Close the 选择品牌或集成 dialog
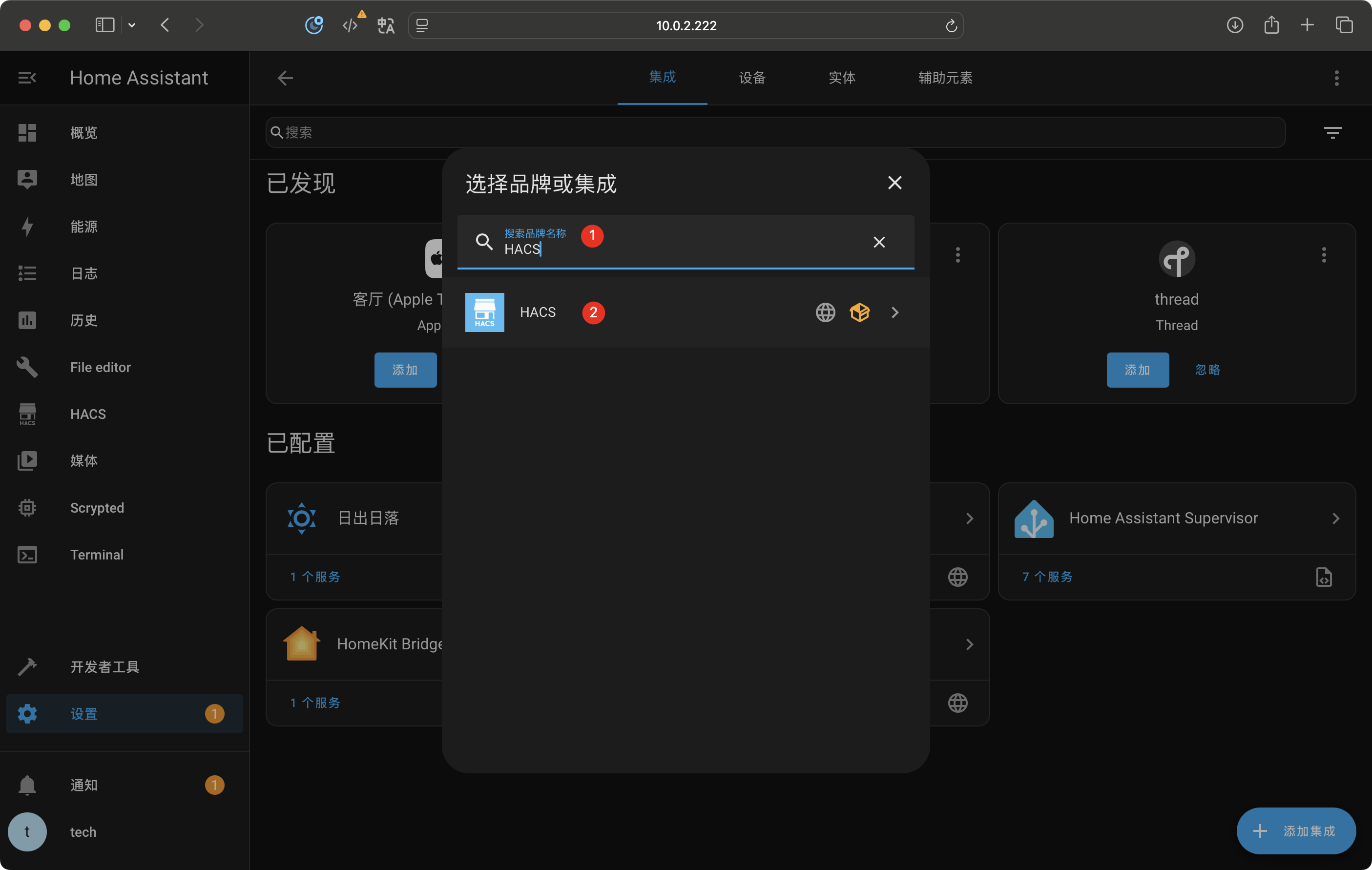The height and width of the screenshot is (870, 1372). (x=894, y=182)
